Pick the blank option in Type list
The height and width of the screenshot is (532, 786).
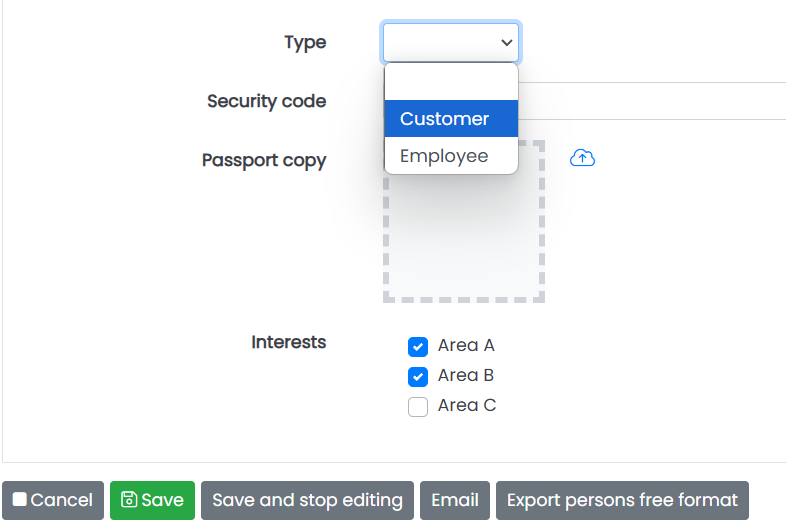tap(451, 82)
